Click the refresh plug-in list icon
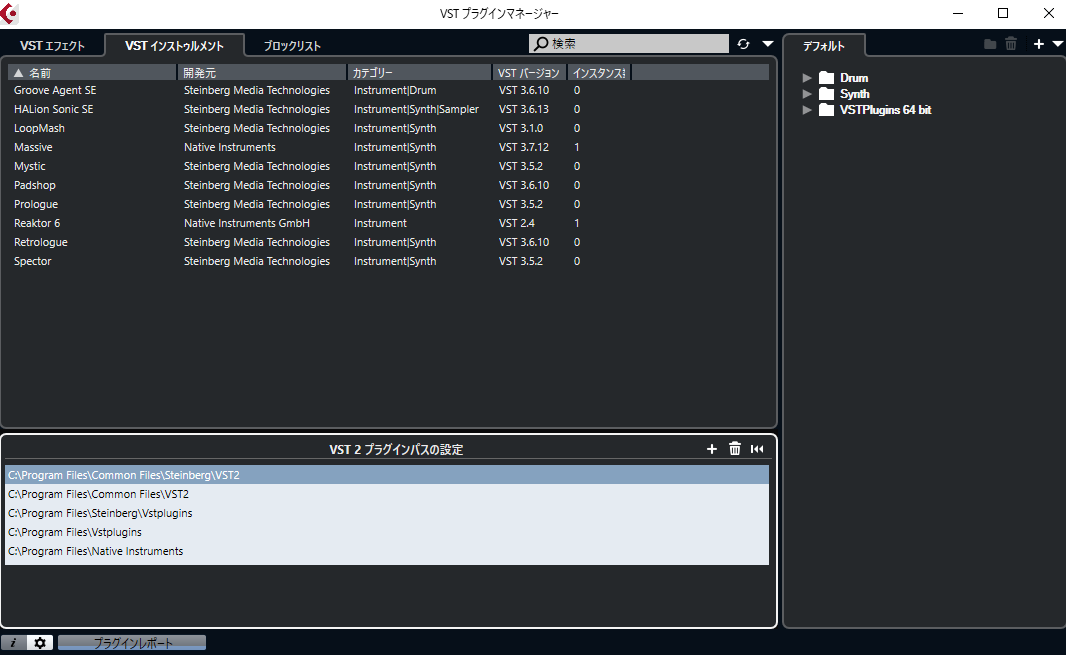Viewport: 1066px width, 655px height. click(743, 44)
